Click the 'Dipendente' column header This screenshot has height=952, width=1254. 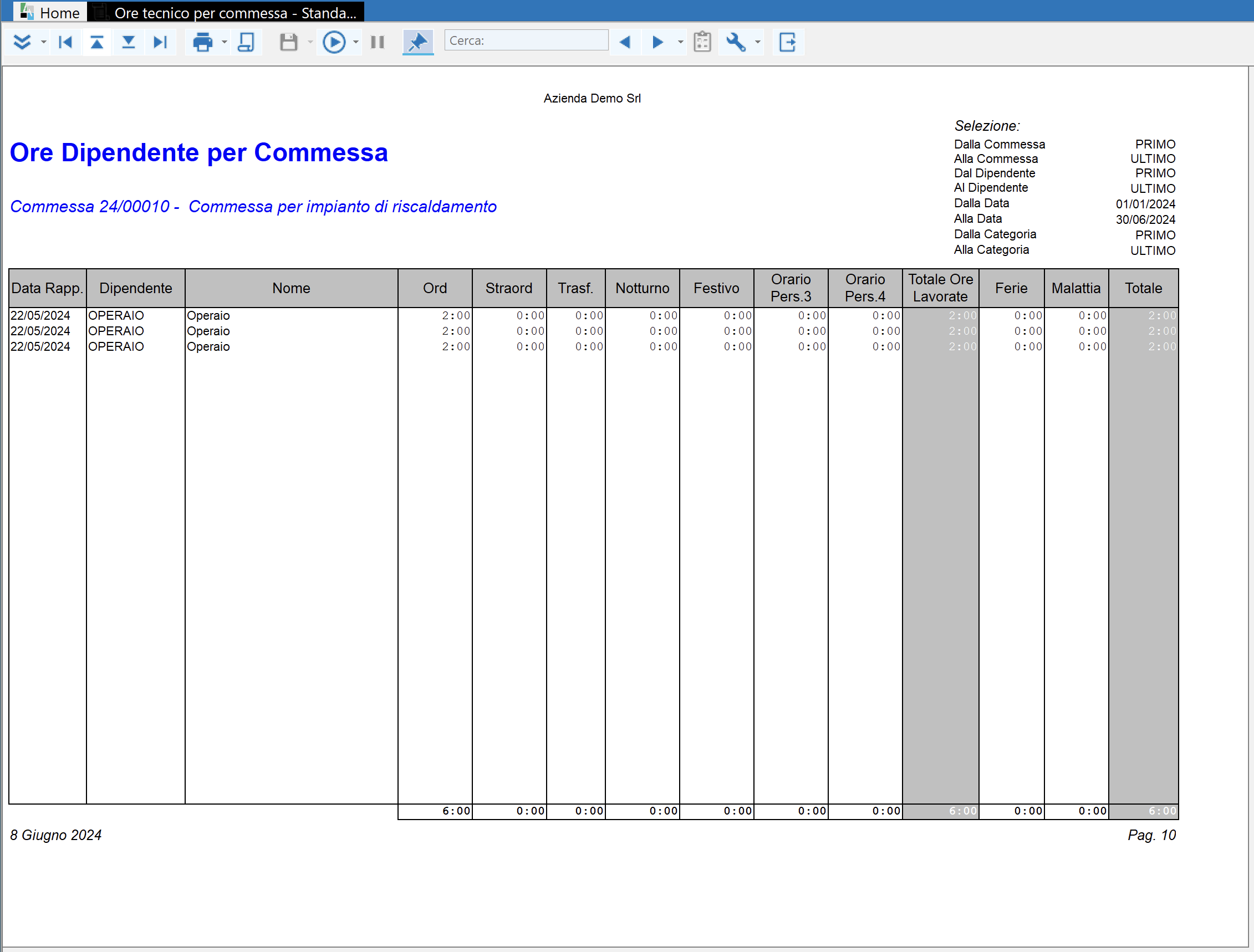tap(135, 289)
